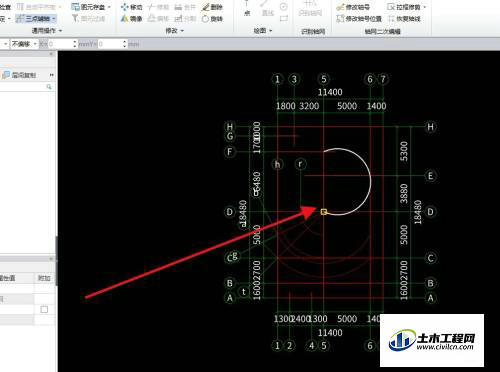Click the Y offset spinner arrows
This screenshot has height=372, width=500.
(x=125, y=44)
